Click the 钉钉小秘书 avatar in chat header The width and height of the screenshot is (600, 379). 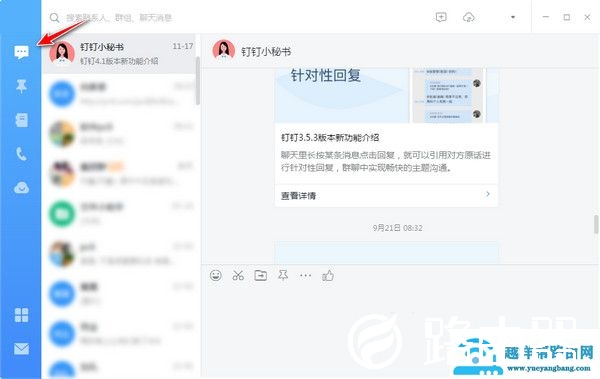coord(223,50)
